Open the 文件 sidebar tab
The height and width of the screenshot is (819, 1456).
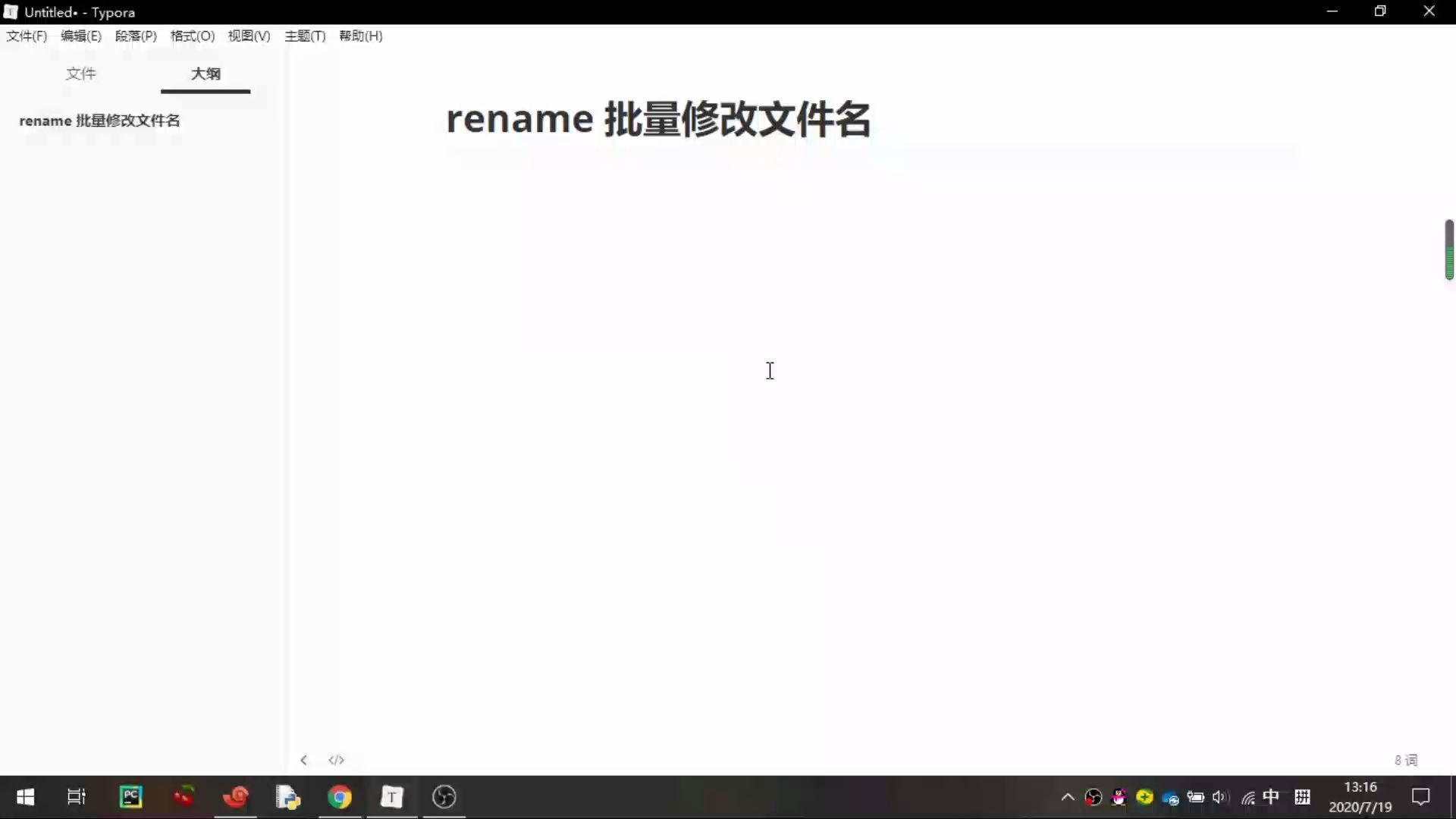[x=80, y=74]
